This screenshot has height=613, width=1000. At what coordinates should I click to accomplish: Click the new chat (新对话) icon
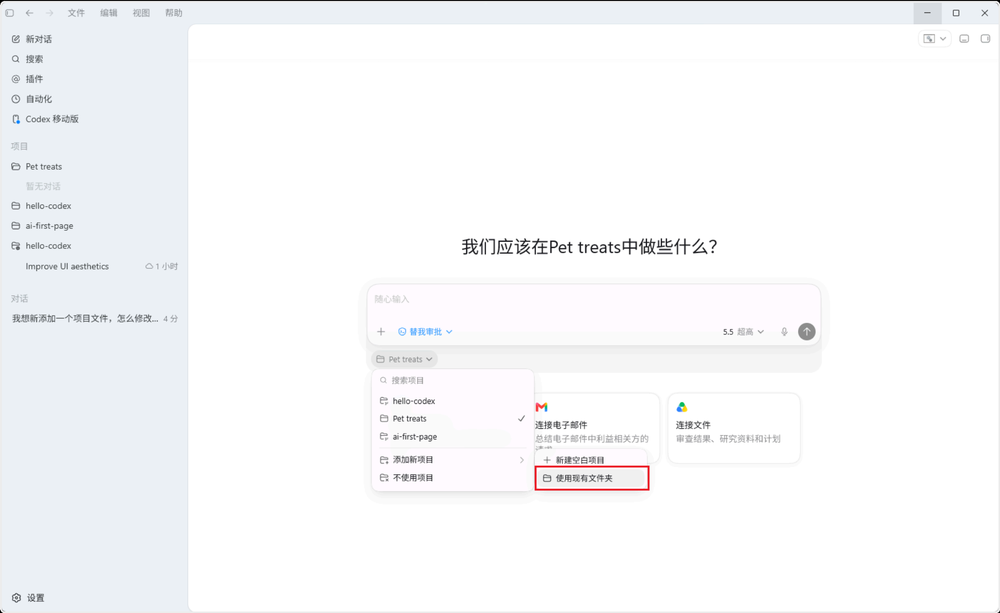(16, 39)
